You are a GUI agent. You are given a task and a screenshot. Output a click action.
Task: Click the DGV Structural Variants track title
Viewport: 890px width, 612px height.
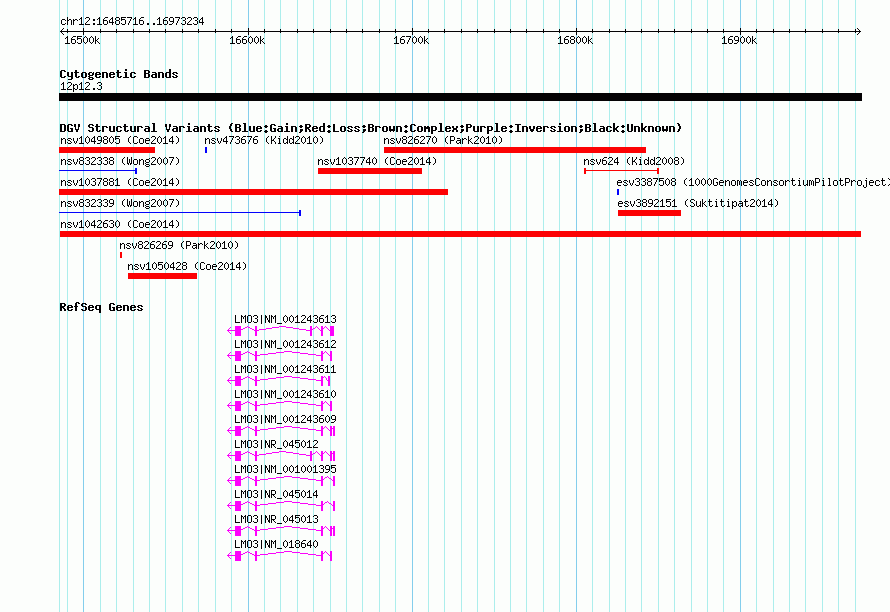pyautogui.click(x=370, y=128)
